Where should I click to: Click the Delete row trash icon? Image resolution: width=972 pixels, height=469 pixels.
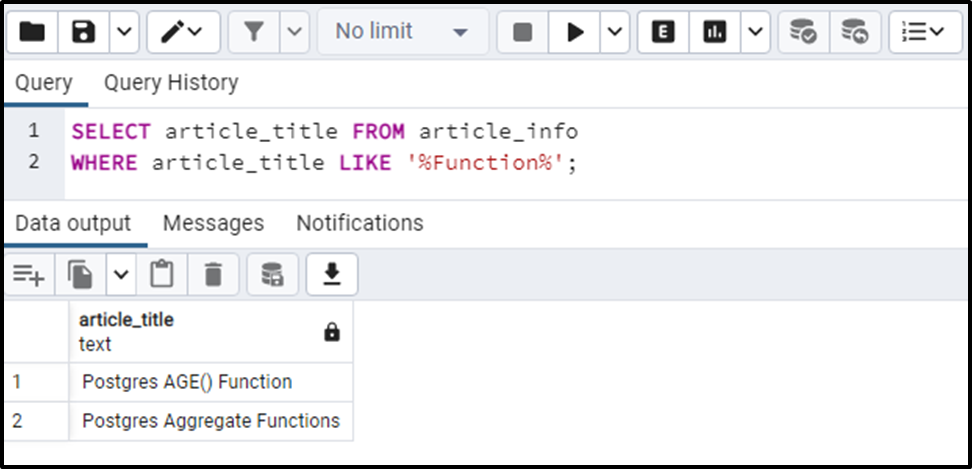tap(213, 274)
